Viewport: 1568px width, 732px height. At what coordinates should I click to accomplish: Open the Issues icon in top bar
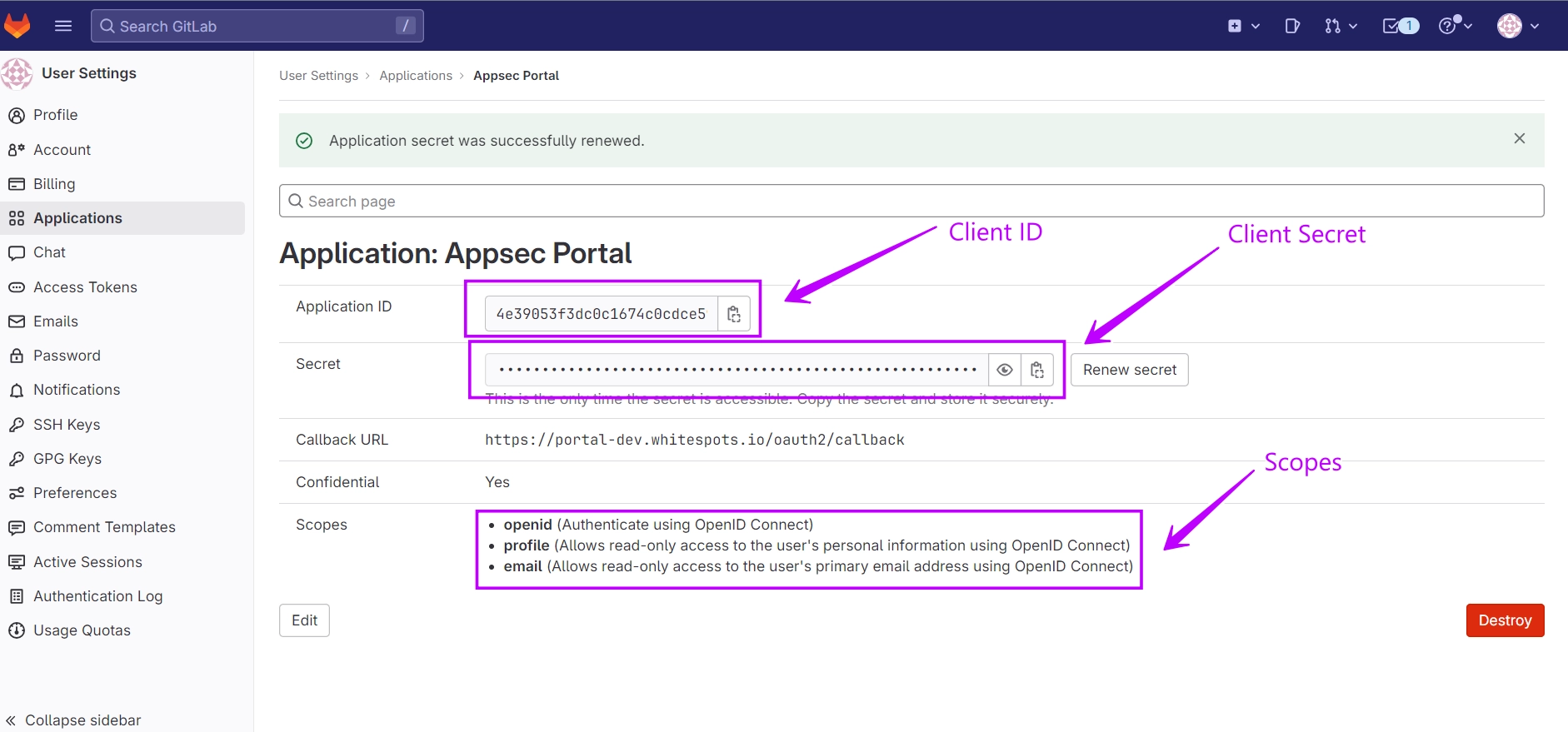click(x=1292, y=26)
